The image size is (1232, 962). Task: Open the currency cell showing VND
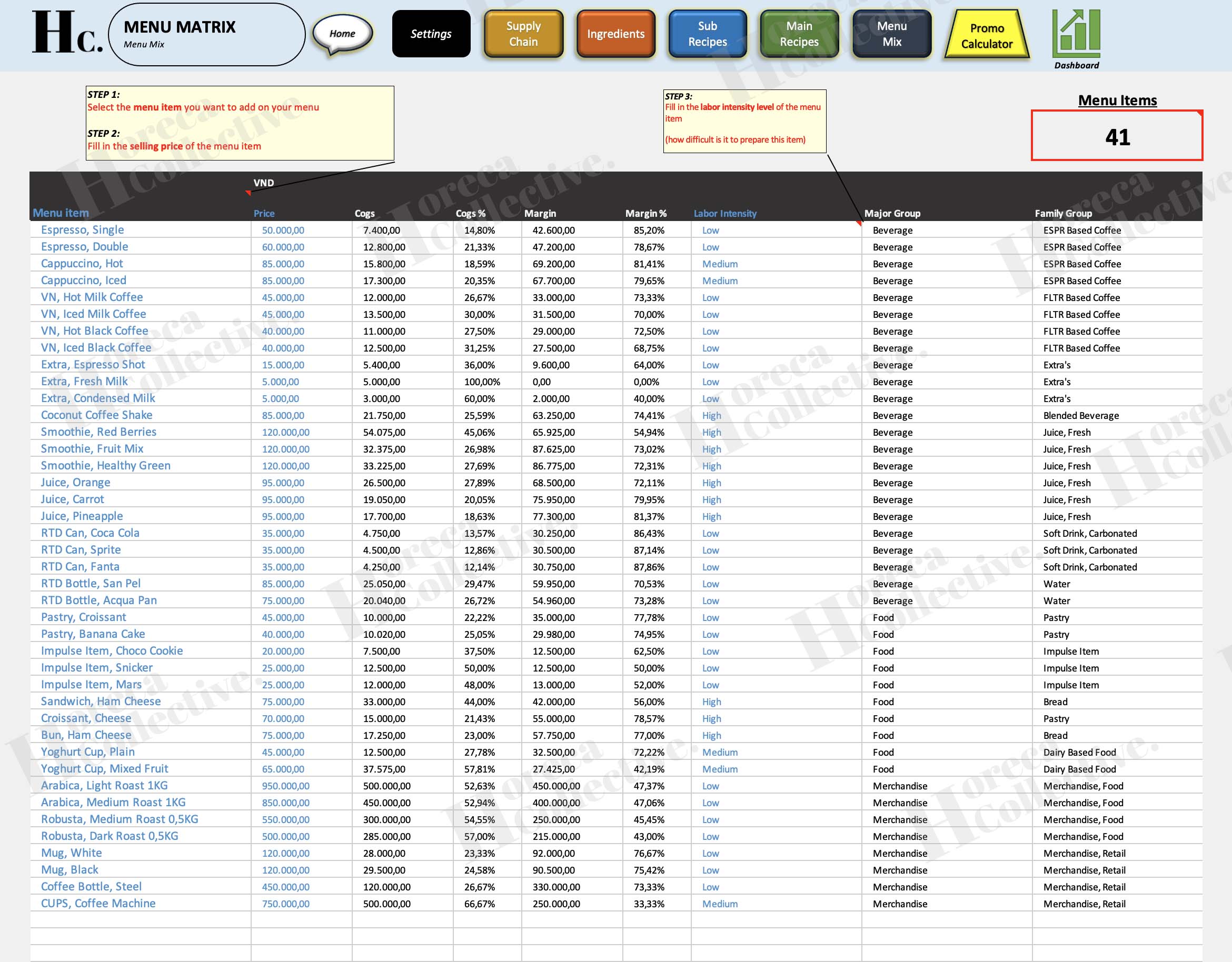[263, 183]
